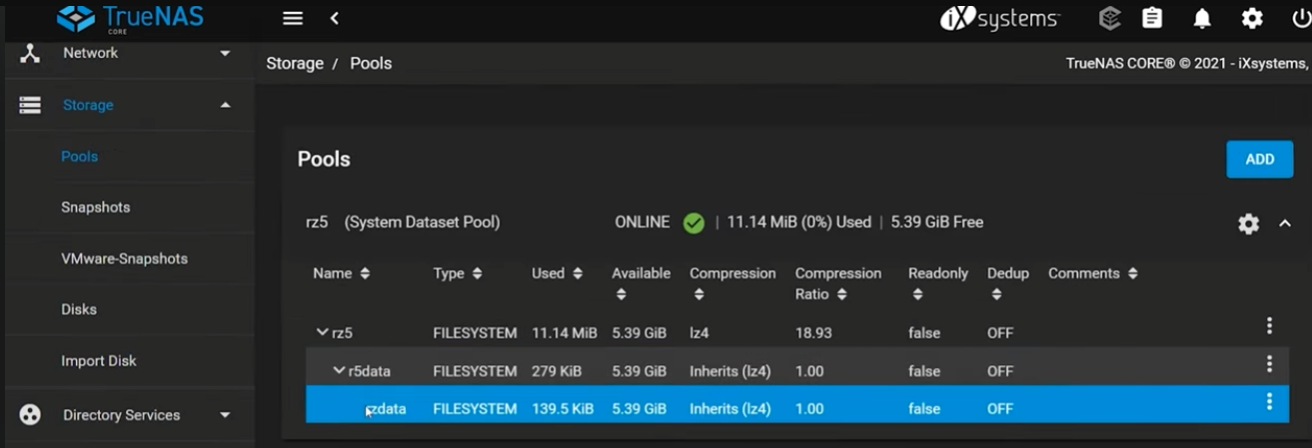The image size is (1312, 448).
Task: Open the task manager clipboard icon
Action: pos(1153,18)
